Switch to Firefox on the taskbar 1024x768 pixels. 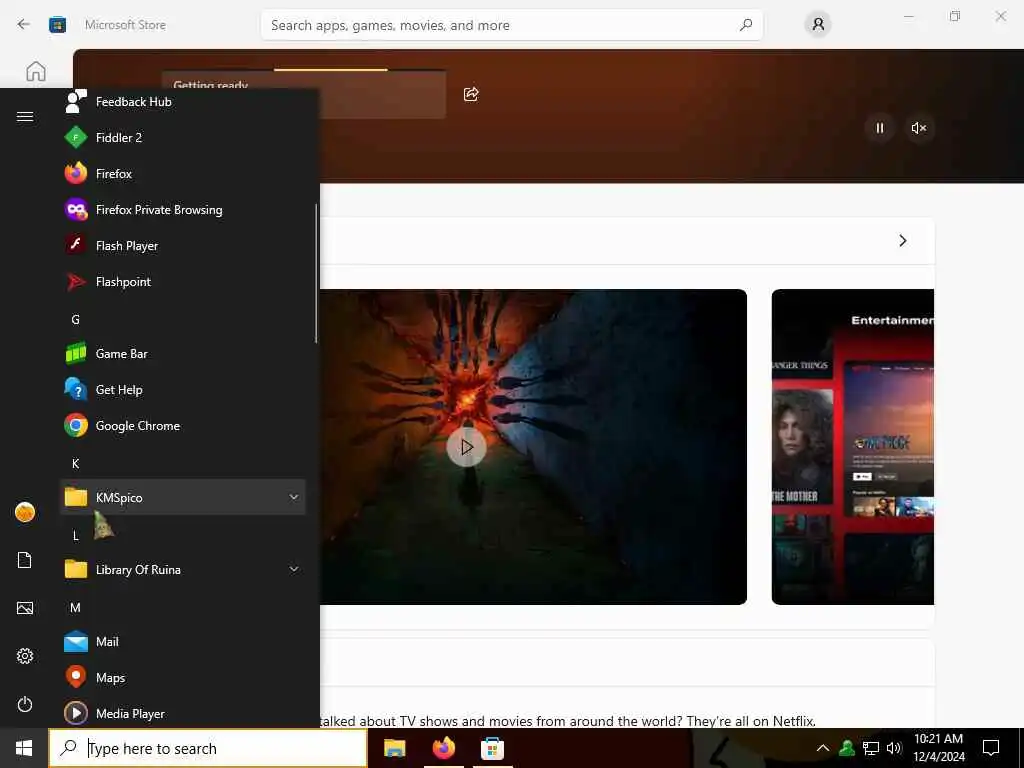(x=443, y=748)
